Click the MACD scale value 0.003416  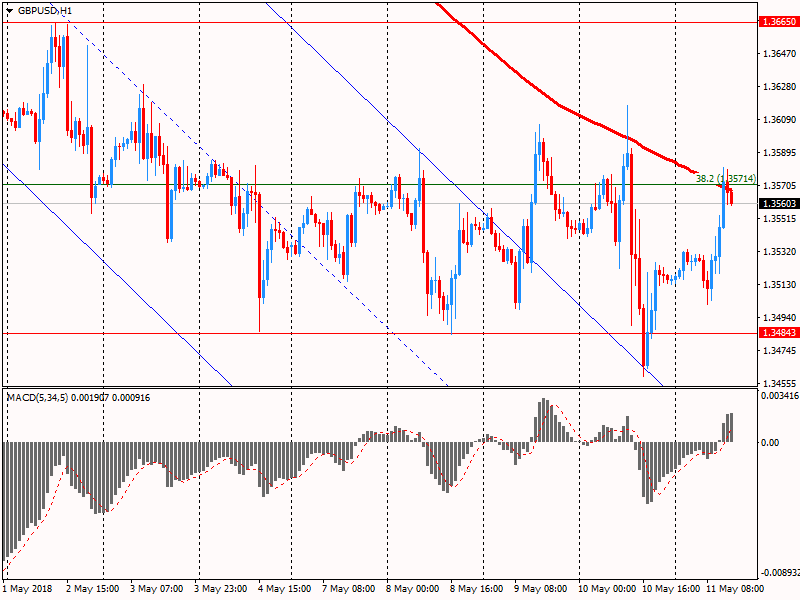780,395
